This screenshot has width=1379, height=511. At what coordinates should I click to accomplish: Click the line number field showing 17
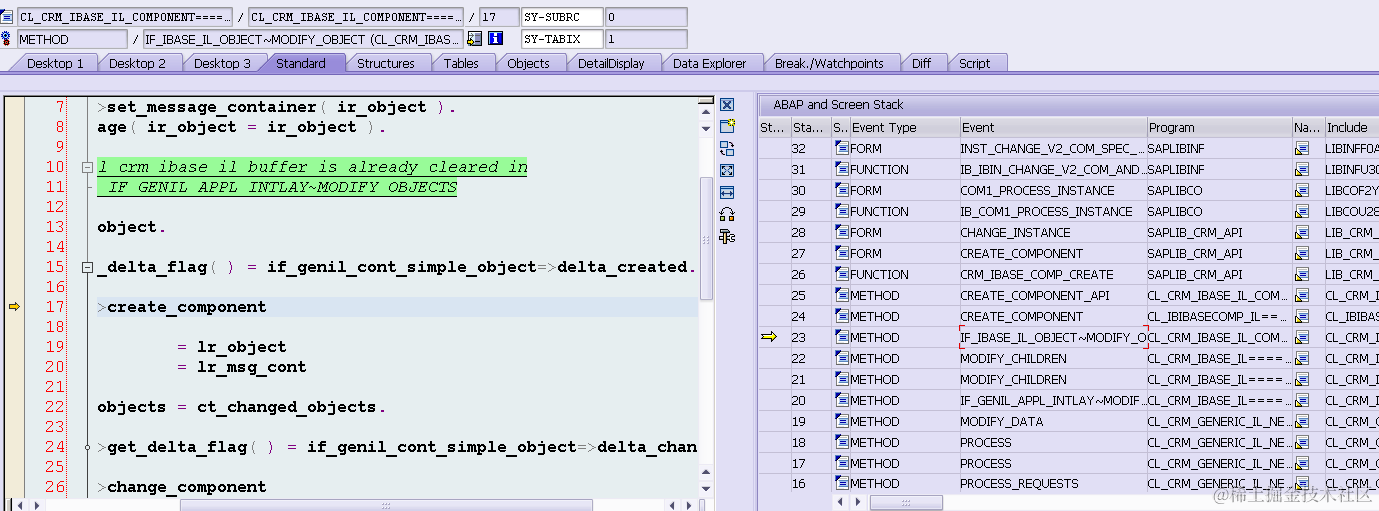tap(498, 17)
